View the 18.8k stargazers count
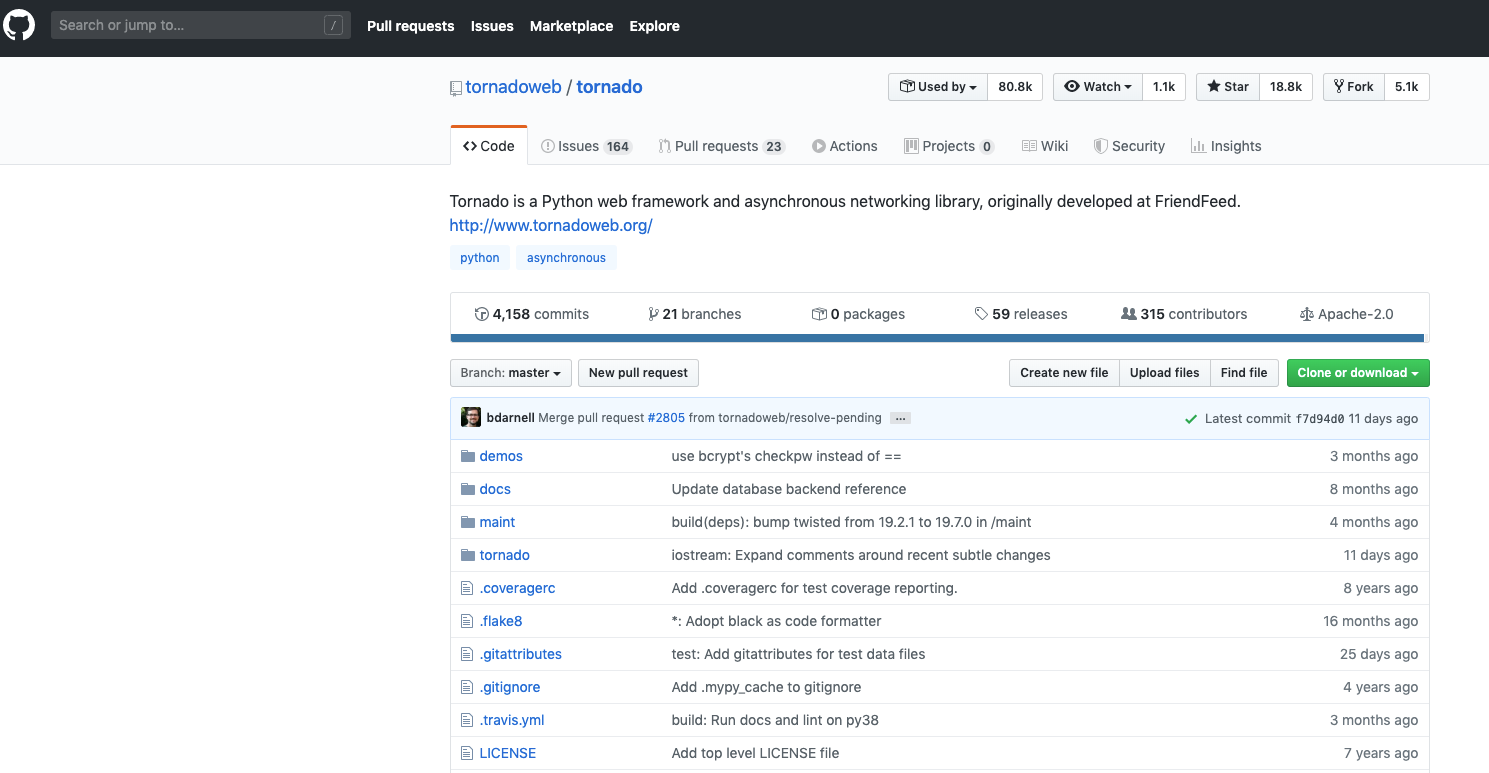 pyautogui.click(x=1286, y=87)
